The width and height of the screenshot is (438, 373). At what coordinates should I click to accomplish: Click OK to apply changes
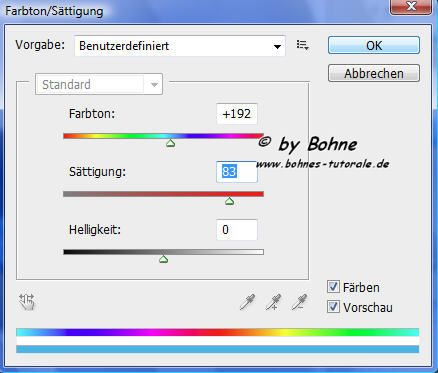pyautogui.click(x=374, y=45)
